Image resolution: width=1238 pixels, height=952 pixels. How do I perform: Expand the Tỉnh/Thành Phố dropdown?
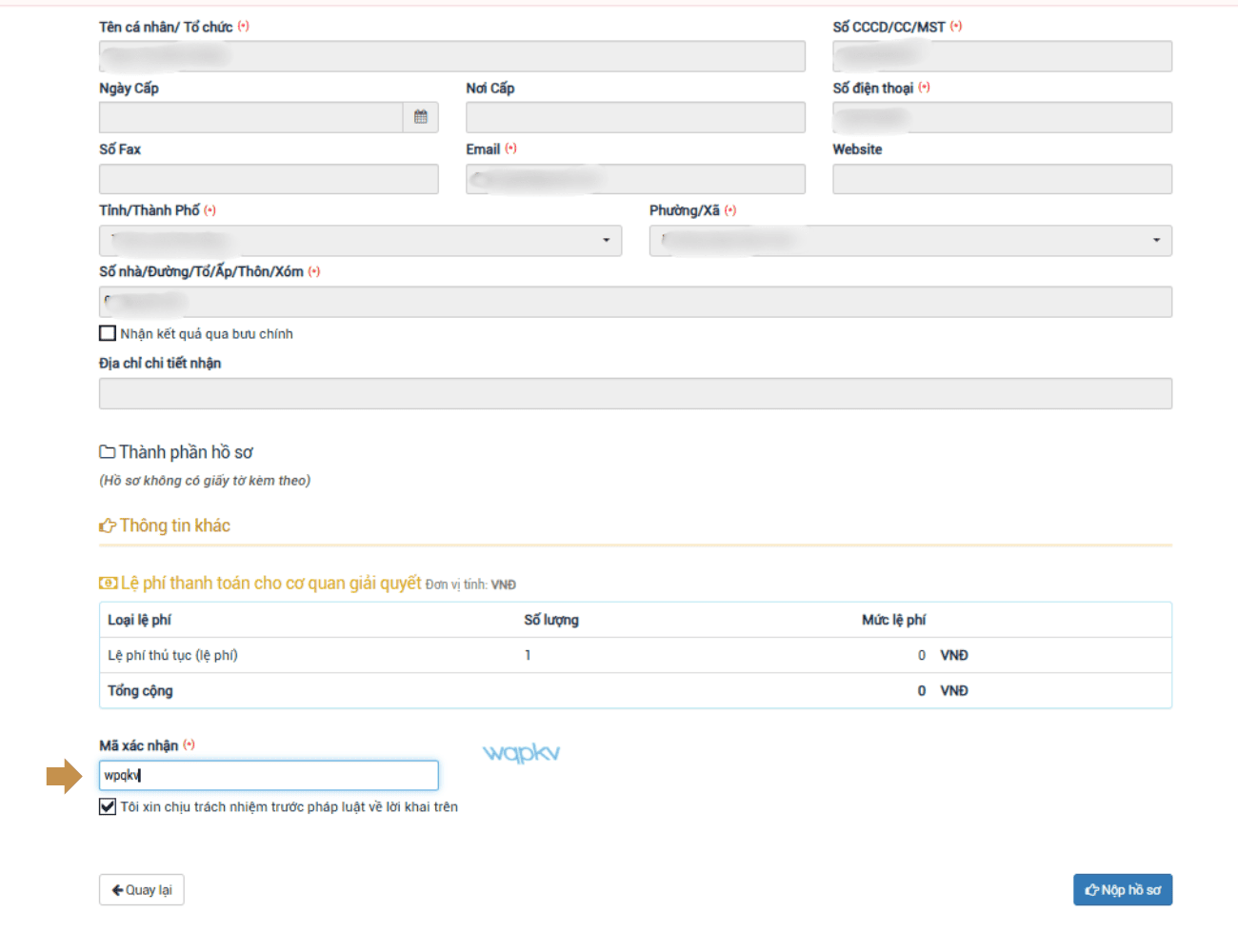[x=360, y=241]
